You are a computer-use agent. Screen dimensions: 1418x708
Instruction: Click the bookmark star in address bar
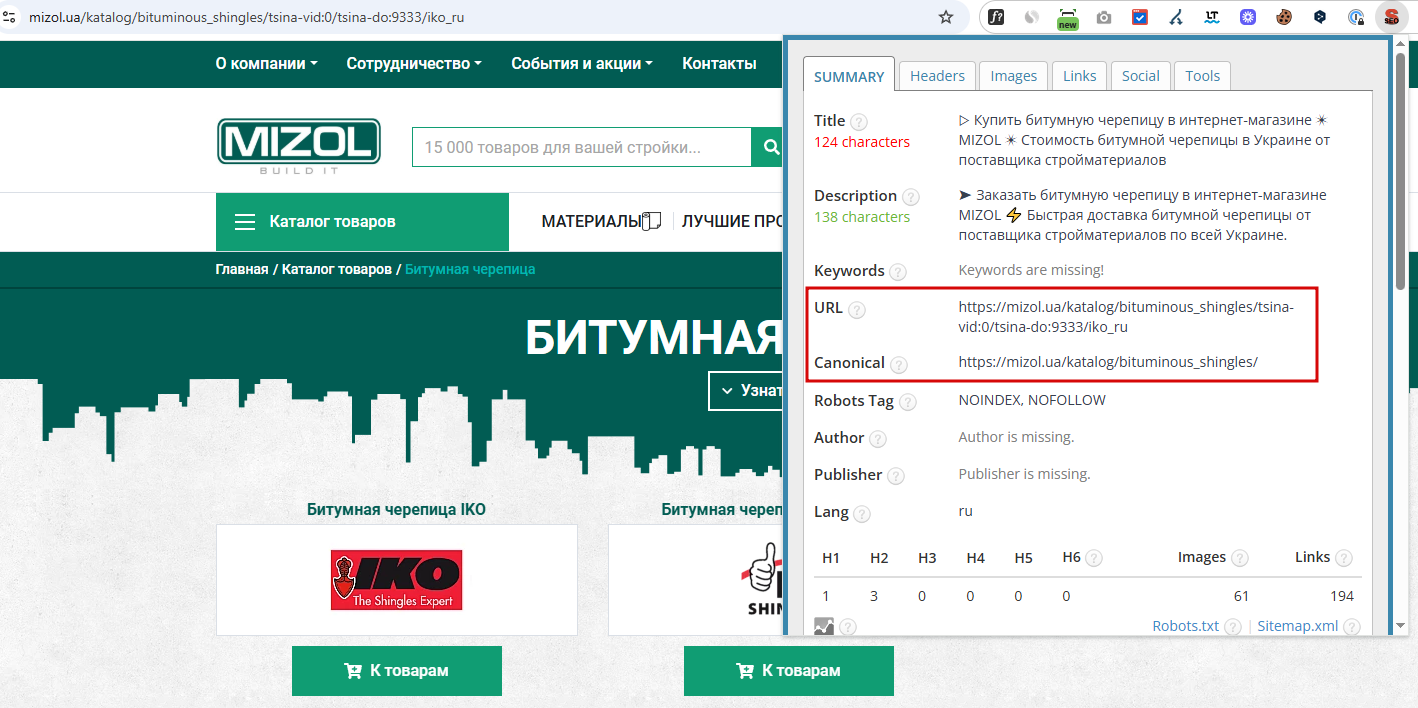[x=945, y=17]
